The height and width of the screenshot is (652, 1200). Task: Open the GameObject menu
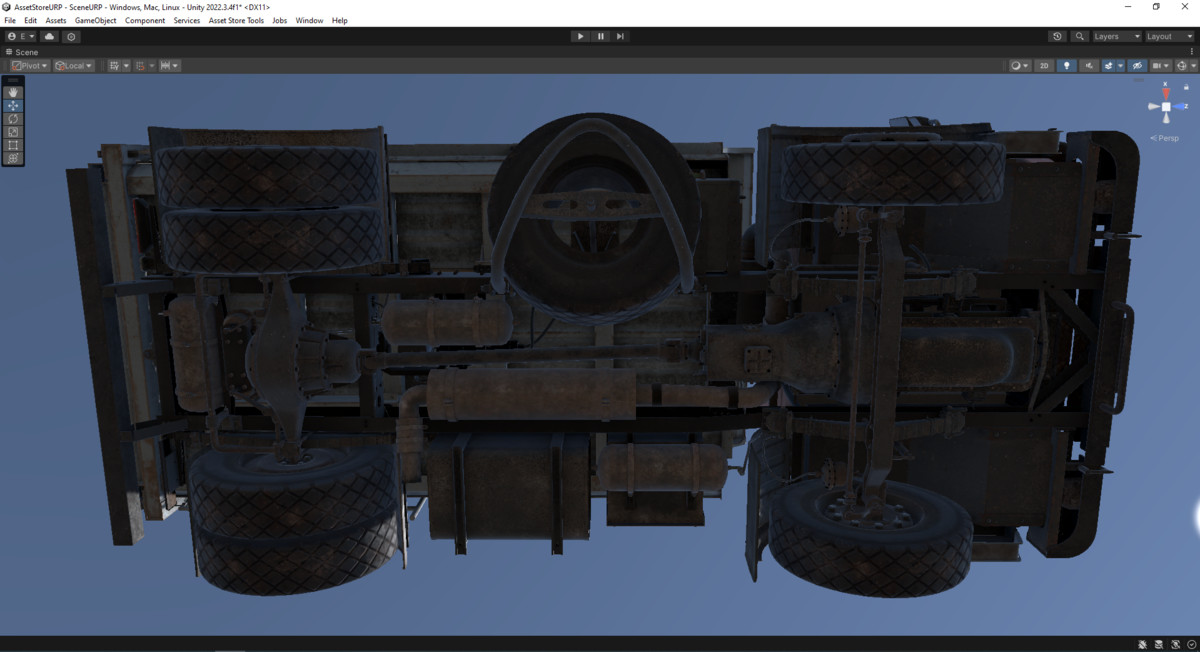[x=94, y=19]
